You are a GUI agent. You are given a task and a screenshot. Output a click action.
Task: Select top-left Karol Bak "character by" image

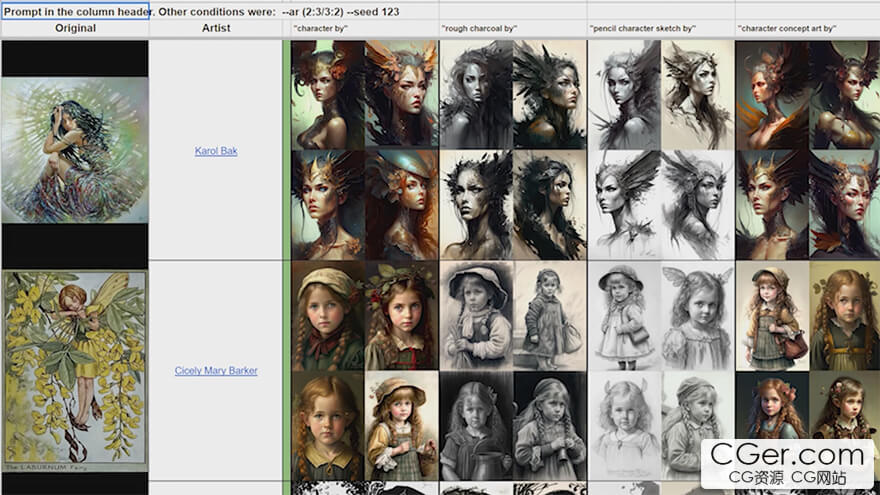pyautogui.click(x=328, y=95)
